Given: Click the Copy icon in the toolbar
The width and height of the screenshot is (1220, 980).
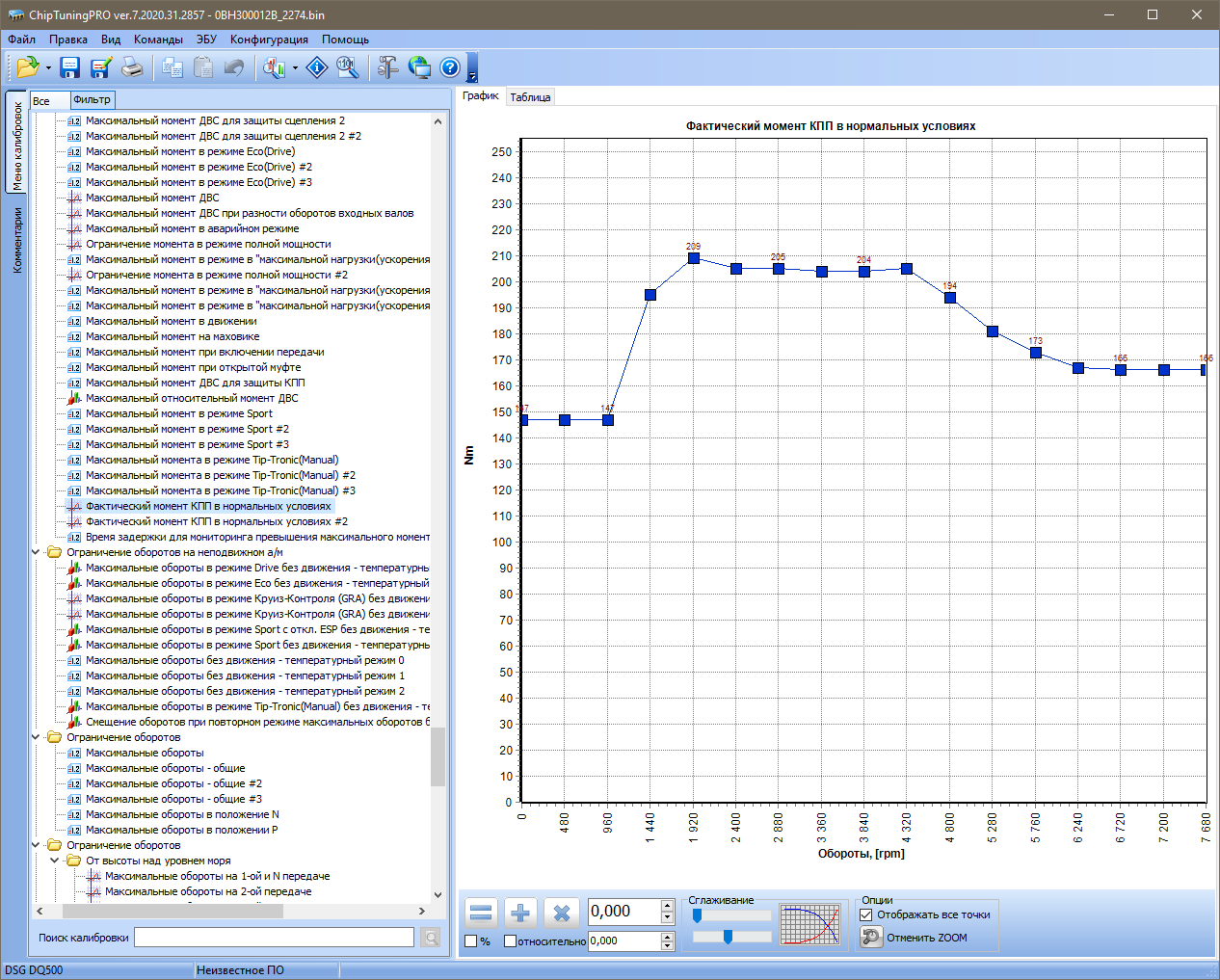Looking at the screenshot, I should 172,67.
